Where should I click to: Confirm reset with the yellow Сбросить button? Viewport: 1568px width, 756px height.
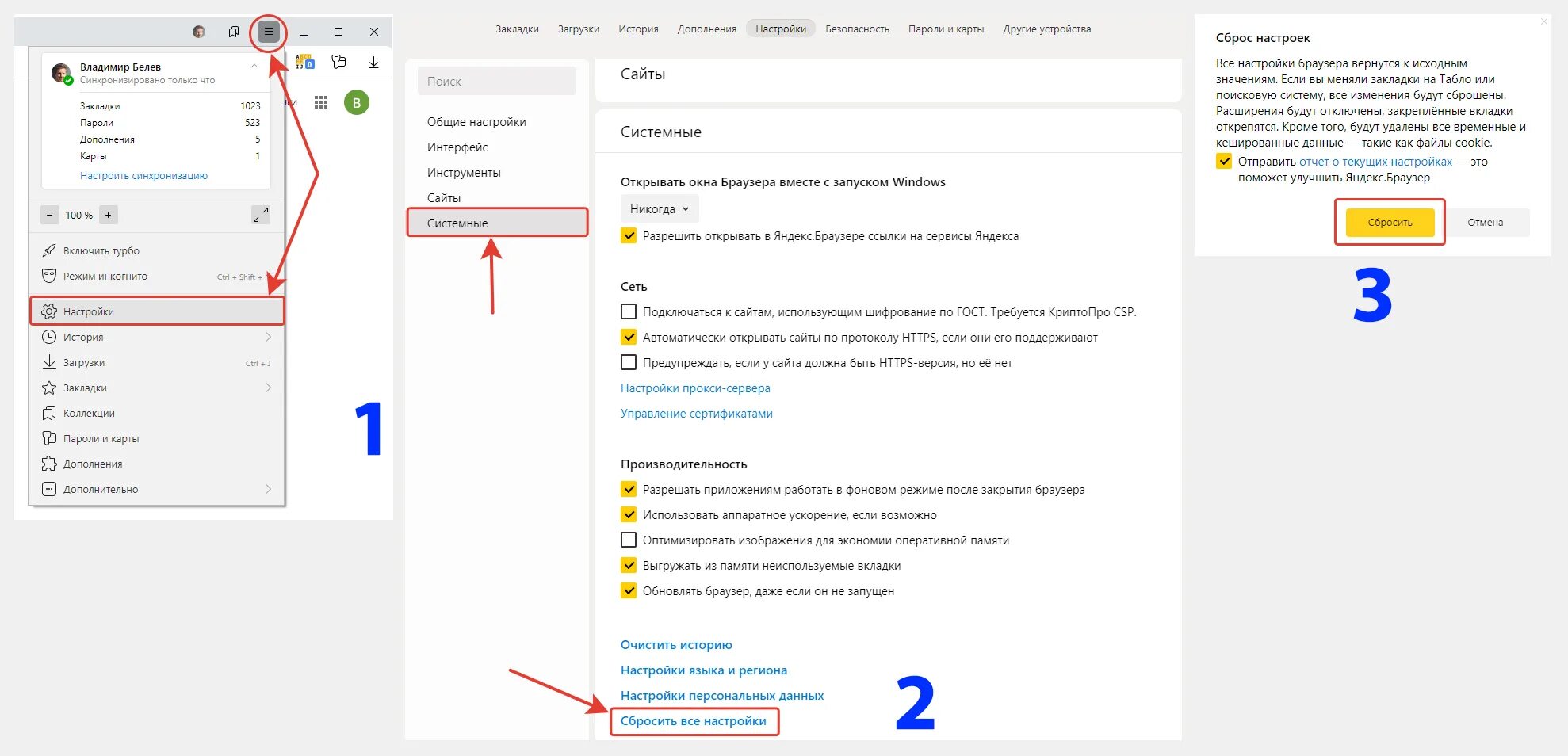[1390, 222]
